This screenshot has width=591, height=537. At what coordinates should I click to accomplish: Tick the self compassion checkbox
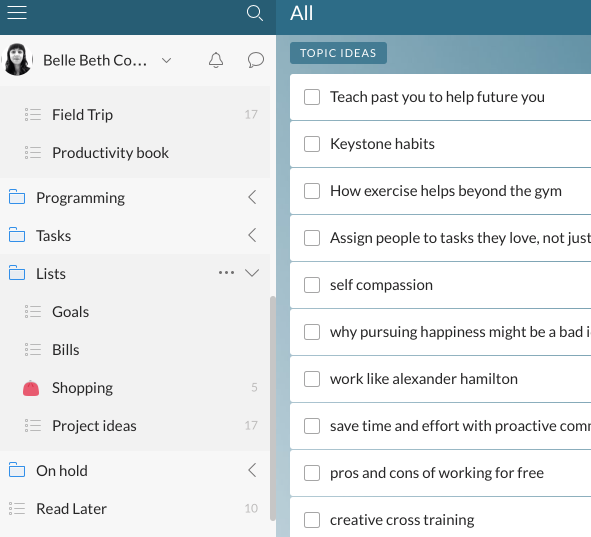point(312,285)
